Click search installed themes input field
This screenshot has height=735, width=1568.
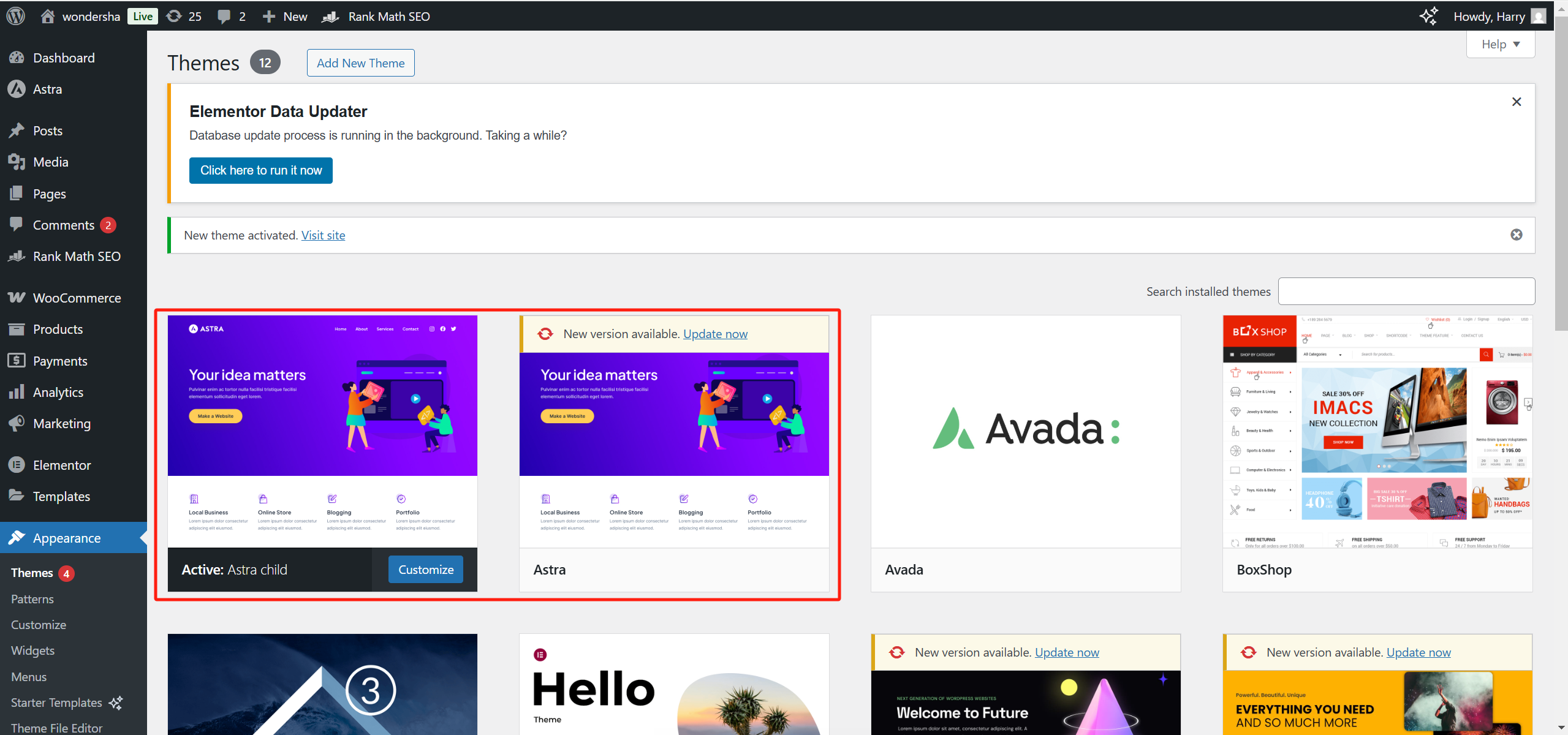point(1407,291)
